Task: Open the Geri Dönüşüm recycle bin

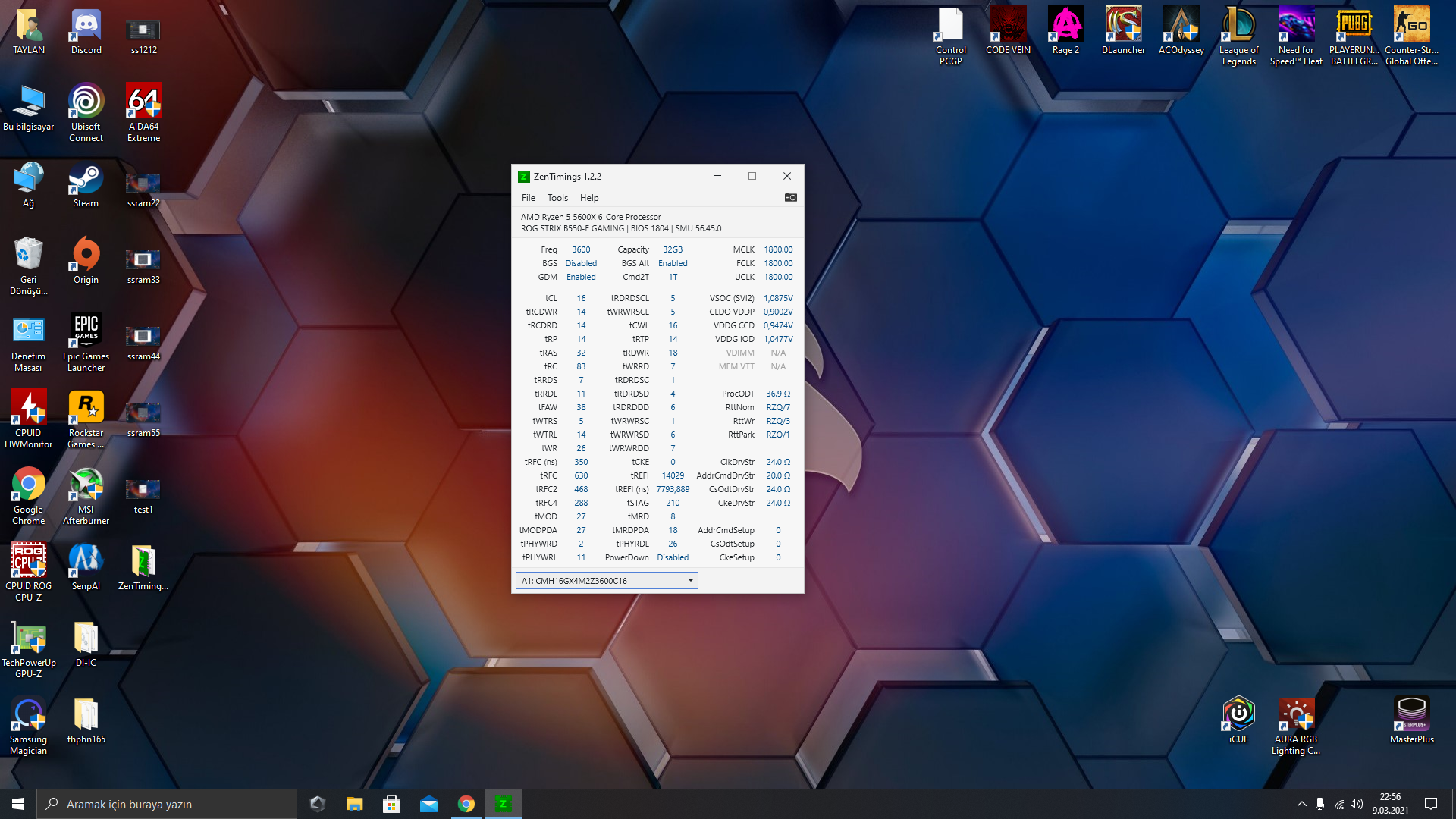Action: tap(29, 265)
